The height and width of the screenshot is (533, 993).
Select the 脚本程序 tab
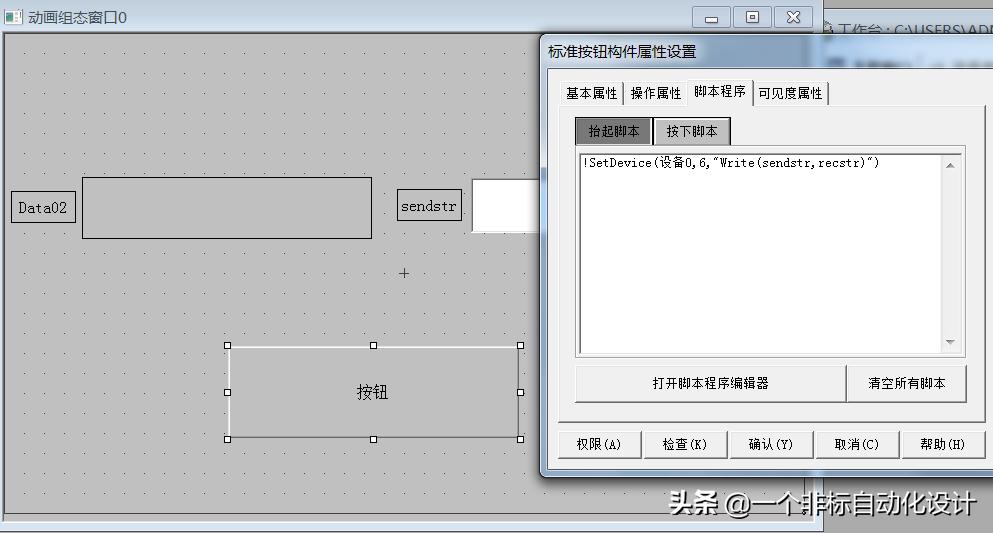720,92
